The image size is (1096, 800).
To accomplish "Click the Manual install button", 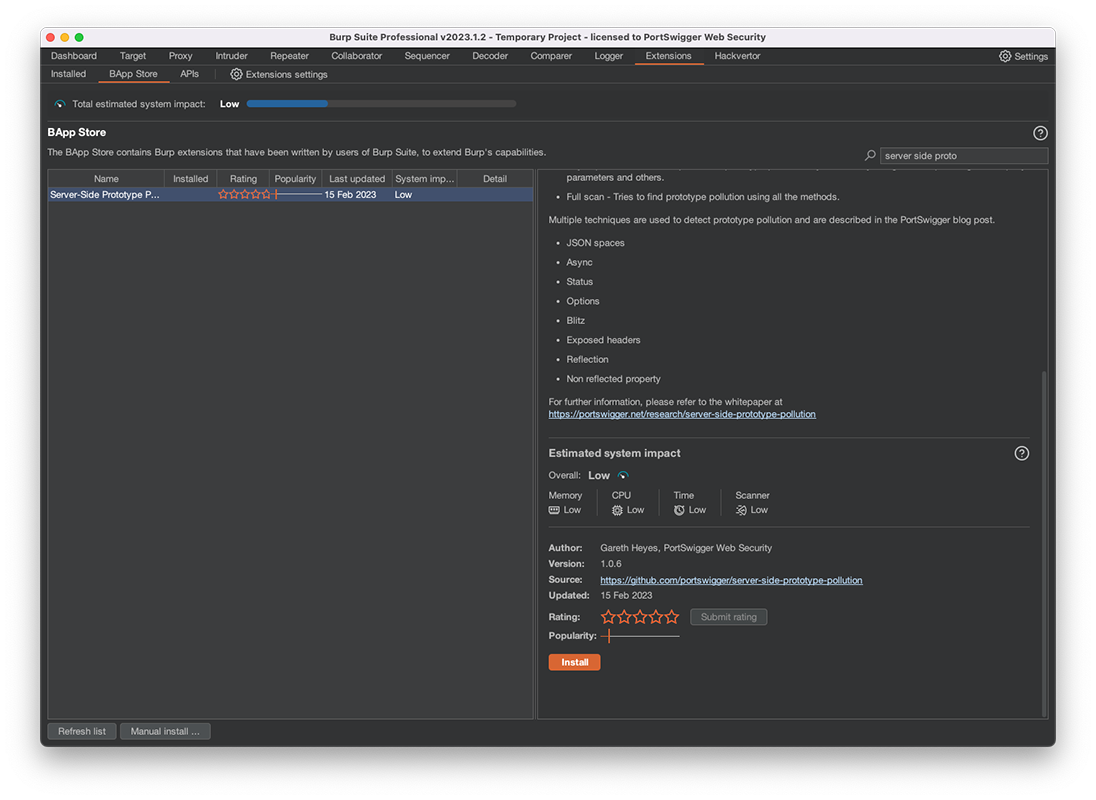I will click(165, 732).
